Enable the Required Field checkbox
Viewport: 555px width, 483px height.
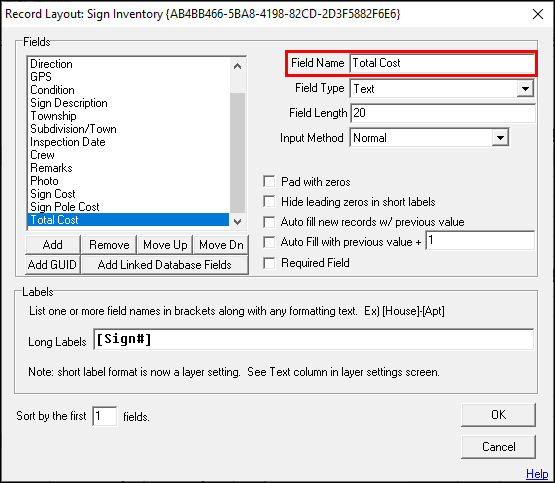(x=269, y=263)
